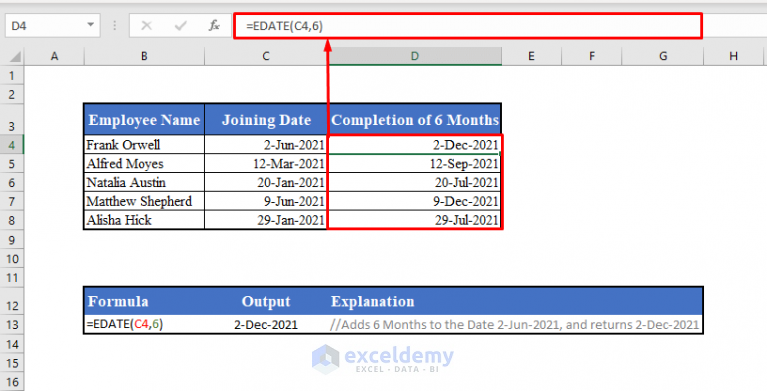Screen dimensions: 767x391
Task: Select row 14 header
Action: point(12,344)
